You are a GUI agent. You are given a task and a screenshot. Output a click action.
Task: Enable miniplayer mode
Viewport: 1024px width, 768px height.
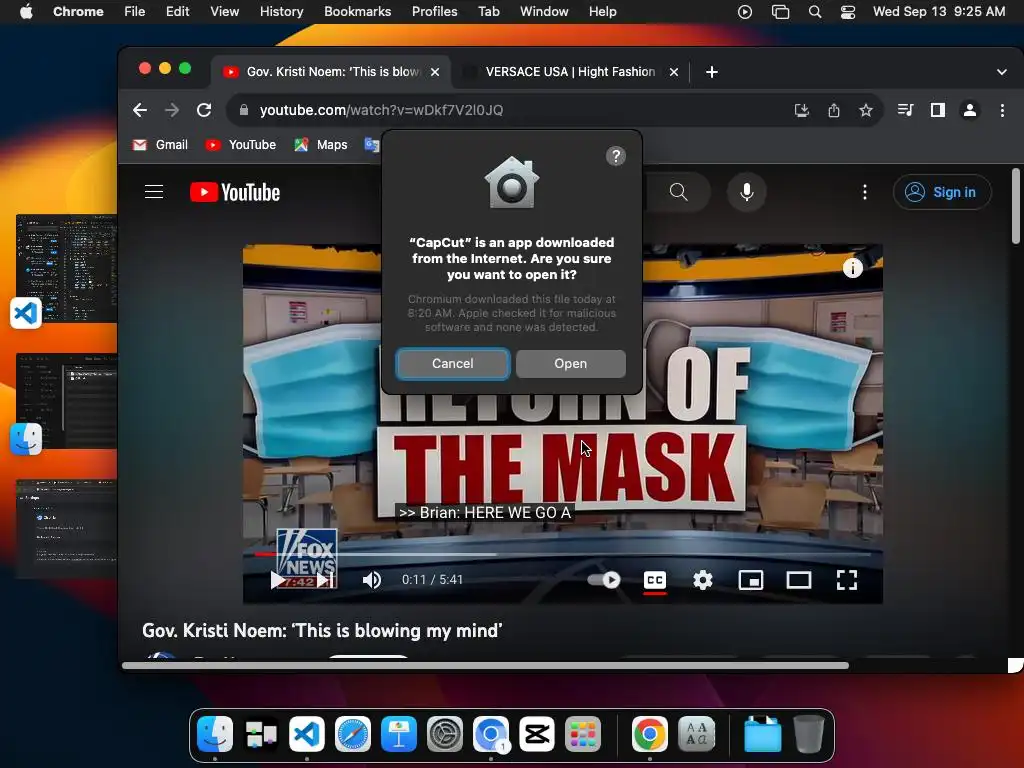coord(750,580)
